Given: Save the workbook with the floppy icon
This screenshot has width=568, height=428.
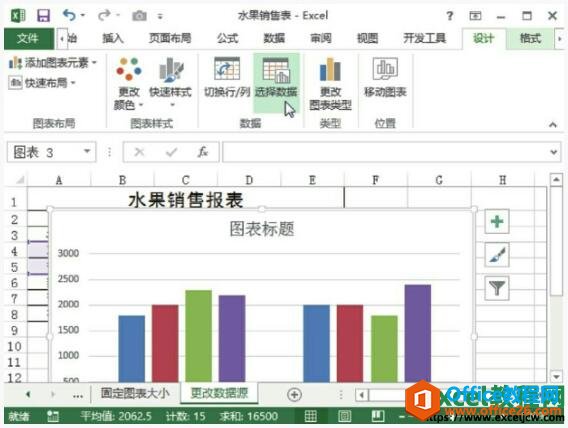Looking at the screenshot, I should point(43,16).
